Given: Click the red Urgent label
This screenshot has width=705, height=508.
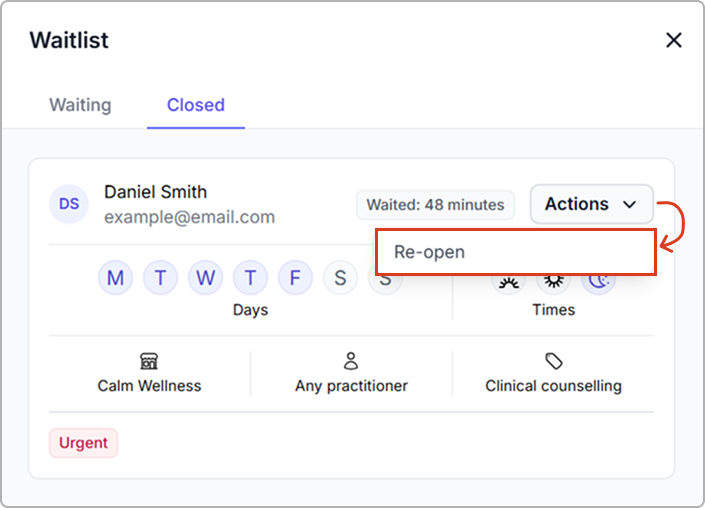Looking at the screenshot, I should 84,443.
